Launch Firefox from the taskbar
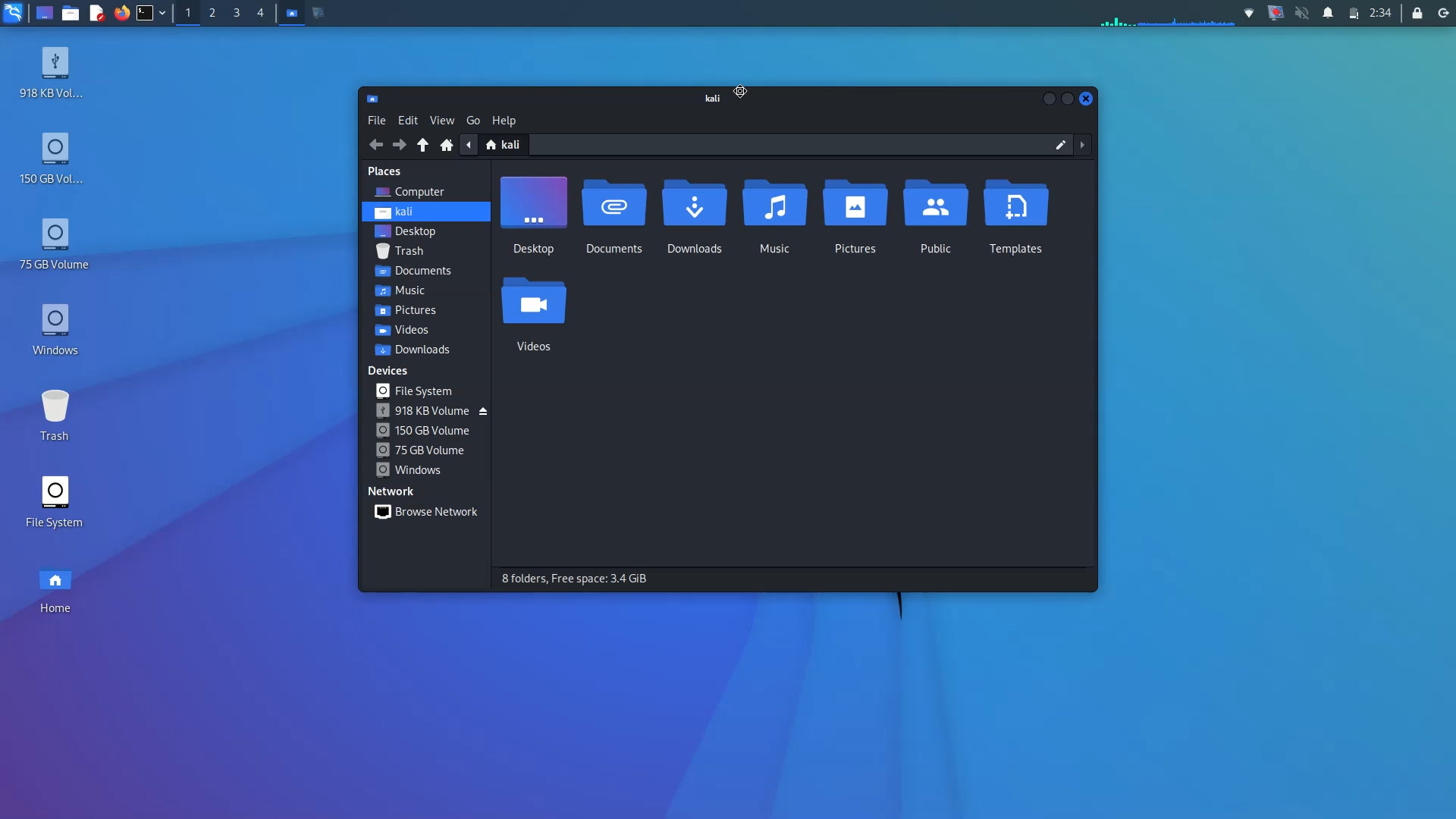Screen dimensions: 1456x819 122,13
